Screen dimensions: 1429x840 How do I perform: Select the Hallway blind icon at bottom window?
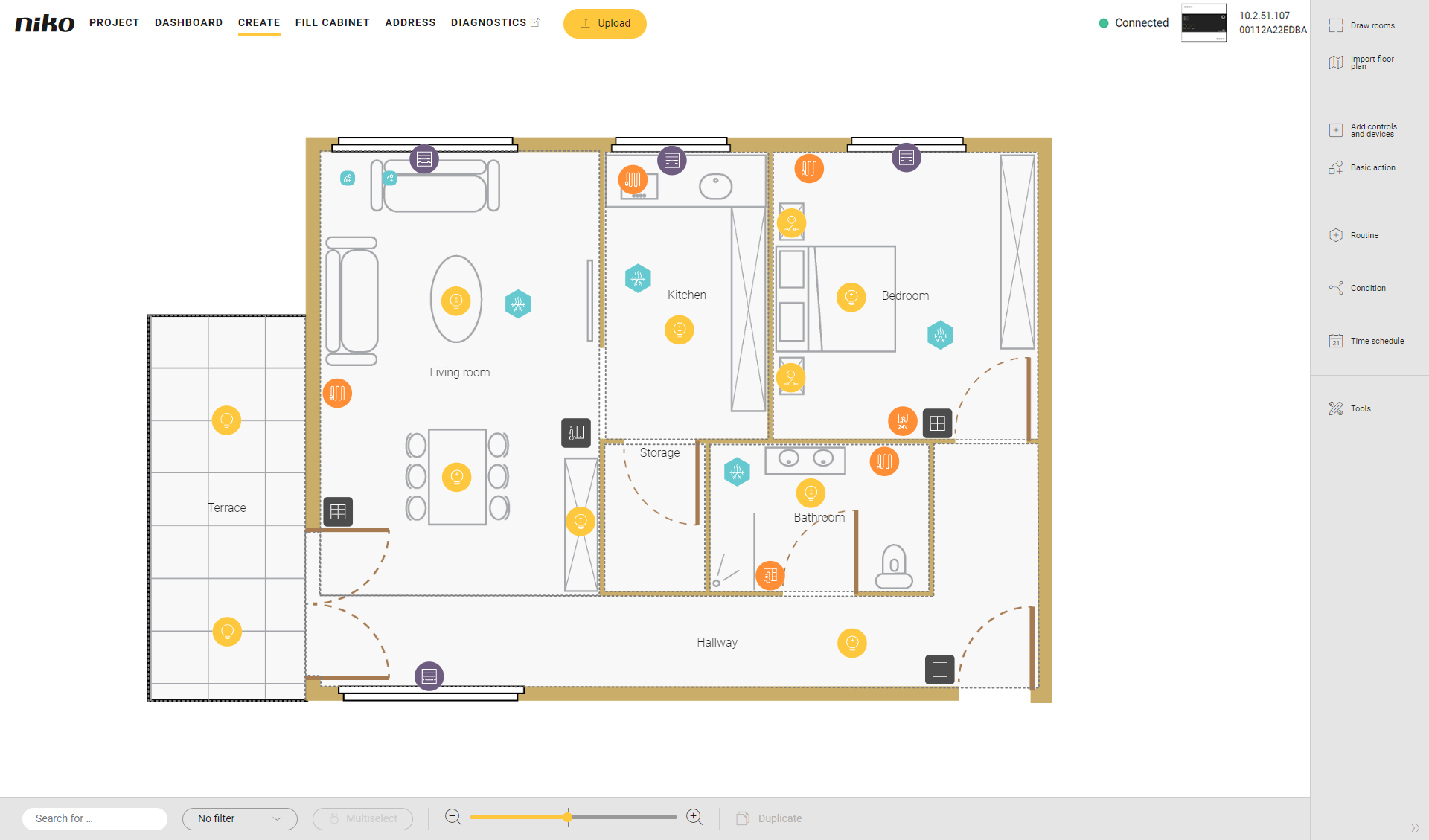[429, 676]
